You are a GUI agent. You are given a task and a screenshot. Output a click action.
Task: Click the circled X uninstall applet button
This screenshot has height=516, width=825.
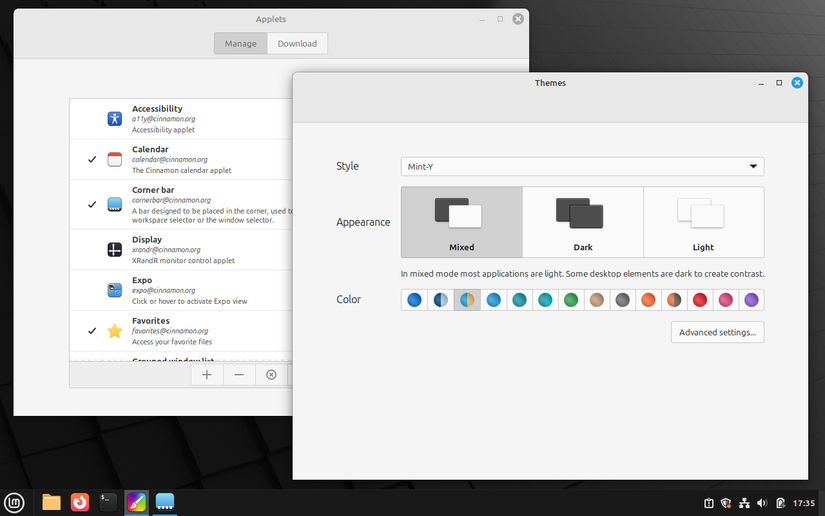pos(271,375)
